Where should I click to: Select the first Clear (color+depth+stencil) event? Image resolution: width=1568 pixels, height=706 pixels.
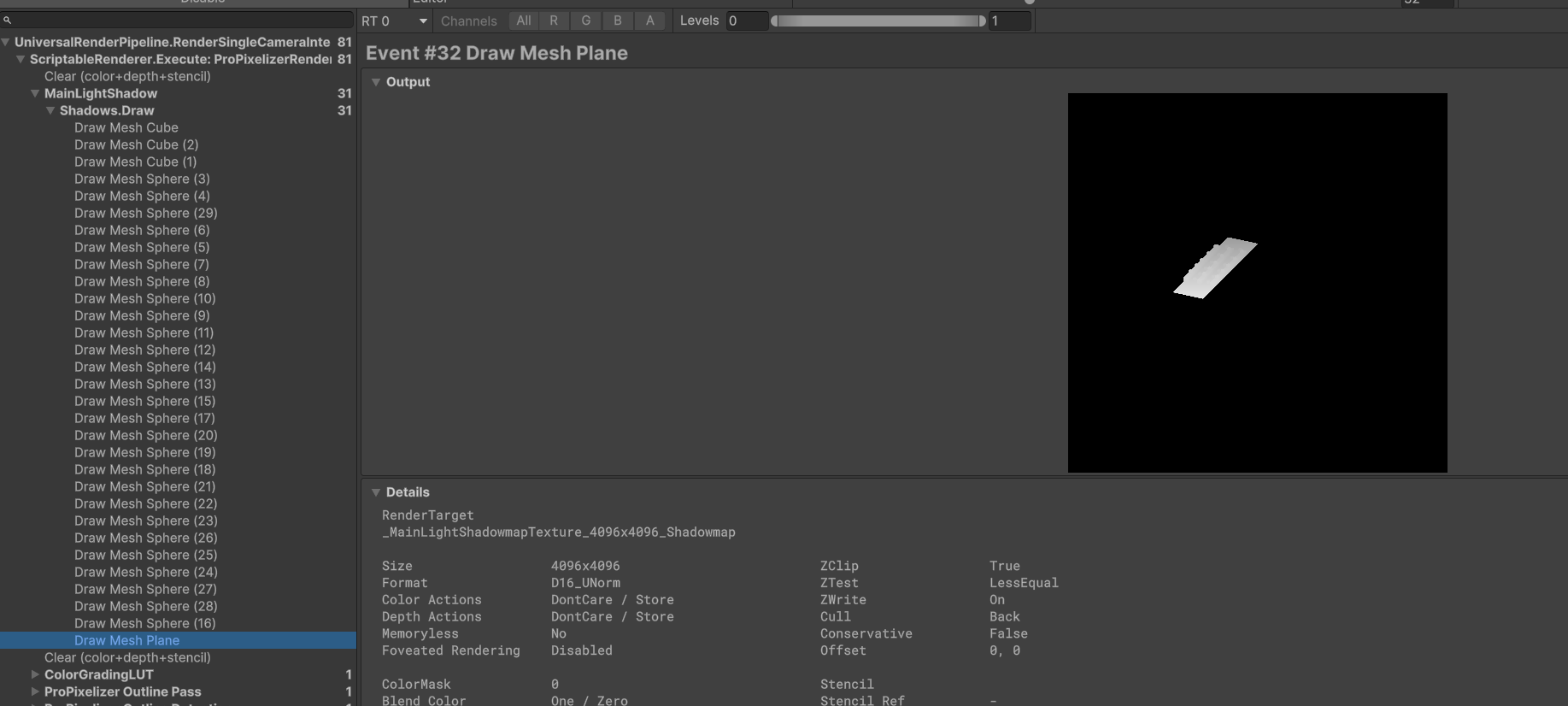[x=127, y=76]
